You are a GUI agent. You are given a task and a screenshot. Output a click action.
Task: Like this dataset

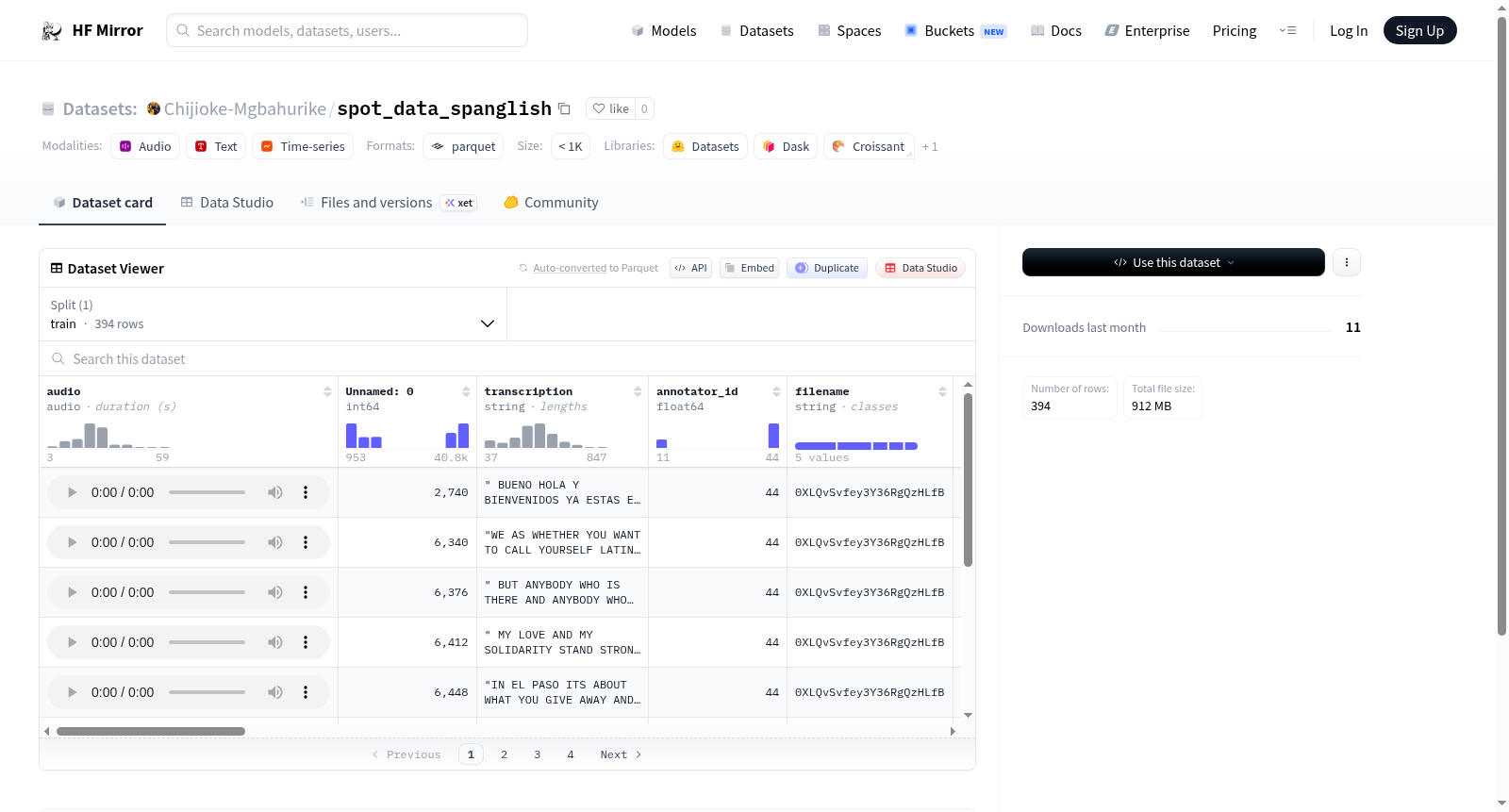point(610,108)
